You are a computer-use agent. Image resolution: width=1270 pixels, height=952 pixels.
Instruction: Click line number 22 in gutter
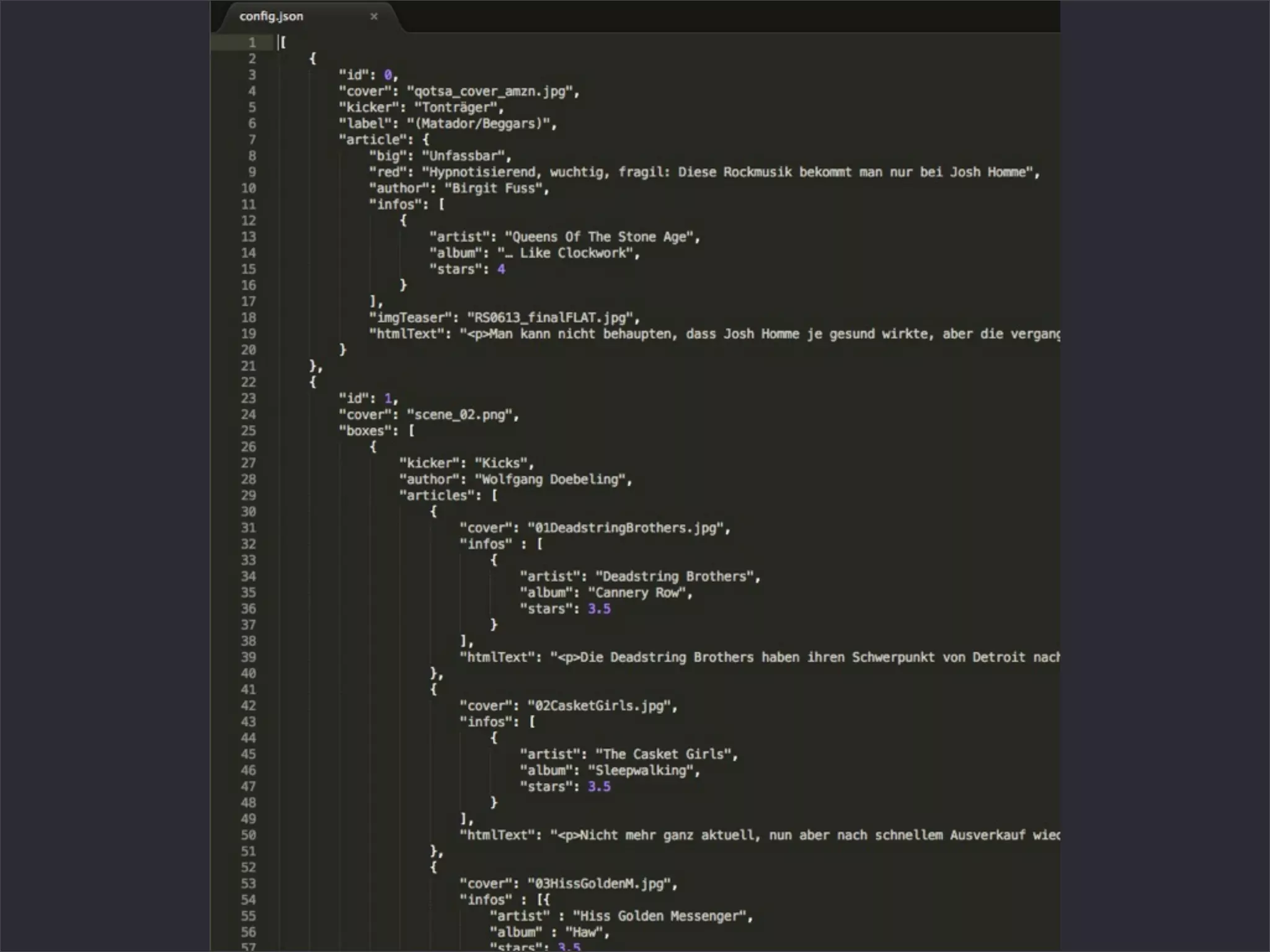248,382
